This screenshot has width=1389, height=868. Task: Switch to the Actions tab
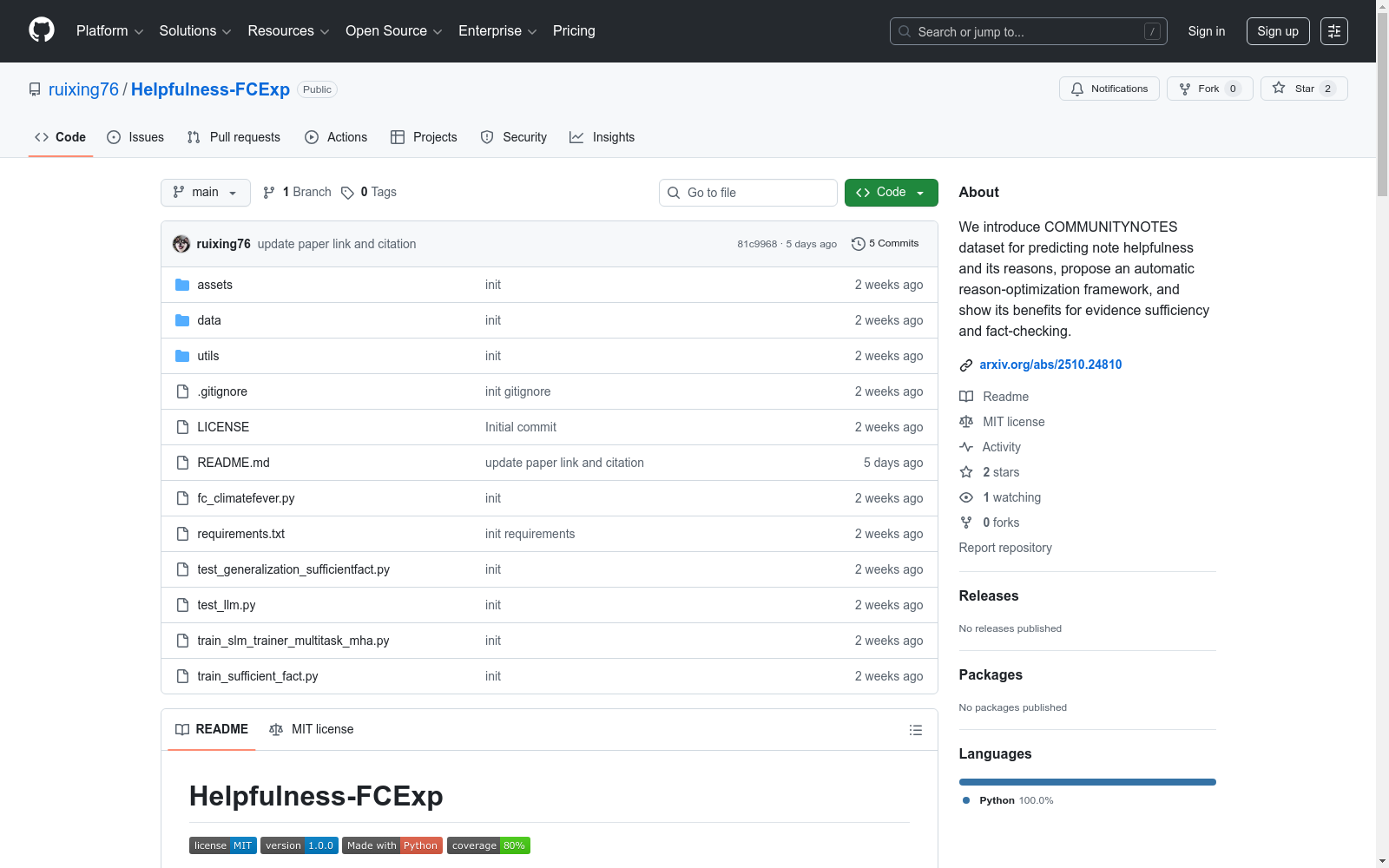click(336, 137)
